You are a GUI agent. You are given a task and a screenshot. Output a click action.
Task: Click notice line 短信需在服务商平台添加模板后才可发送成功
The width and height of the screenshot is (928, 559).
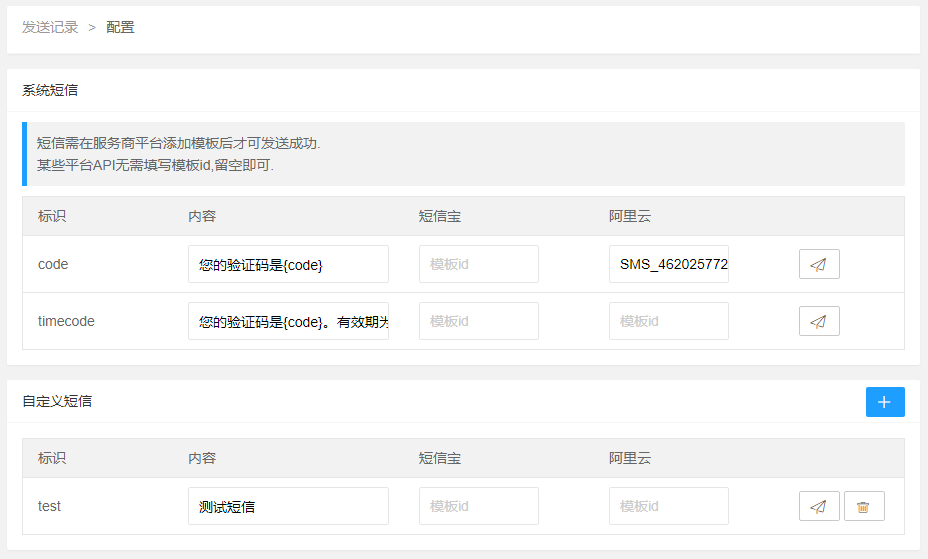click(178, 143)
